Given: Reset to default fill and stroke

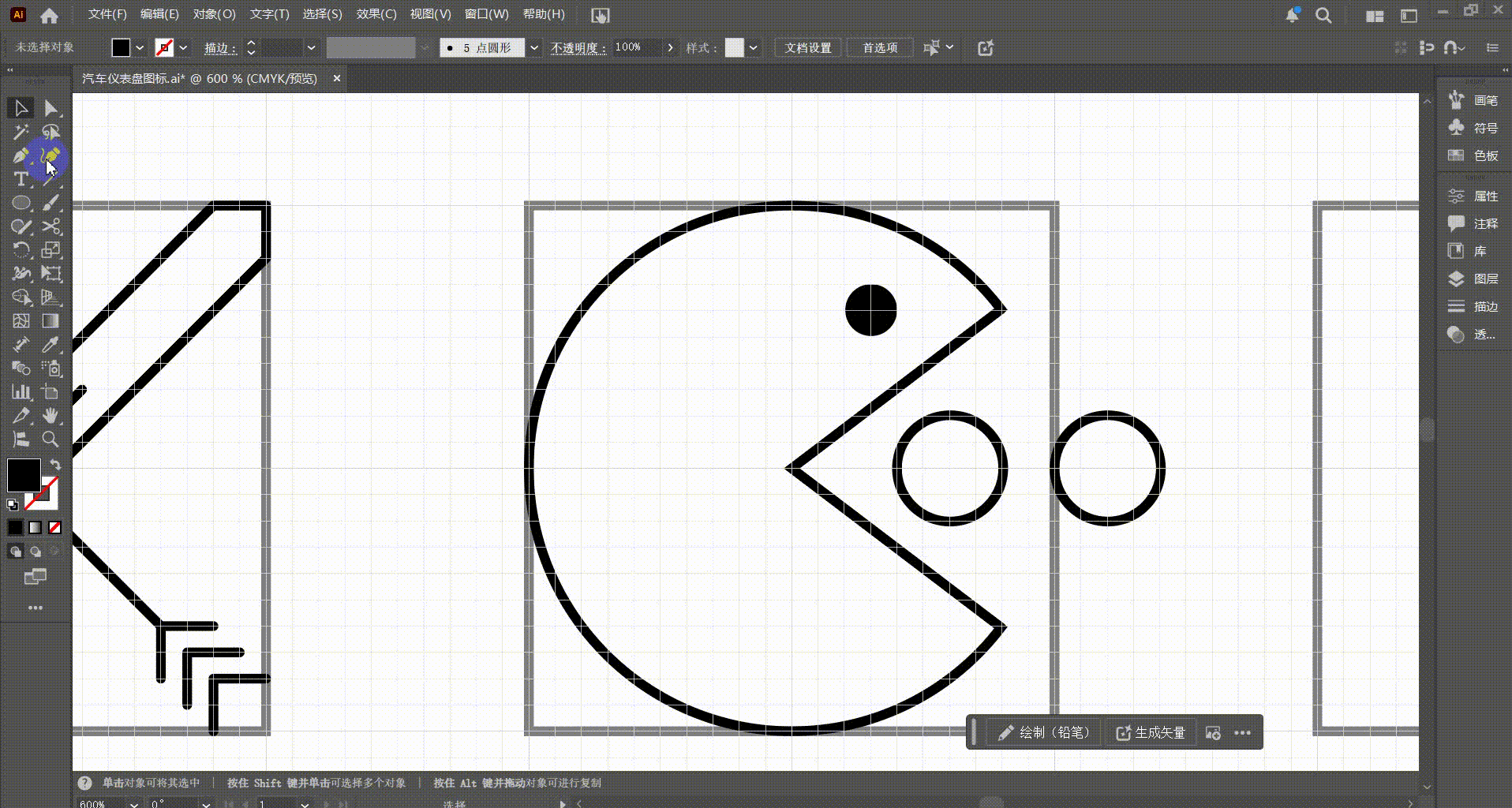Looking at the screenshot, I should (x=13, y=505).
